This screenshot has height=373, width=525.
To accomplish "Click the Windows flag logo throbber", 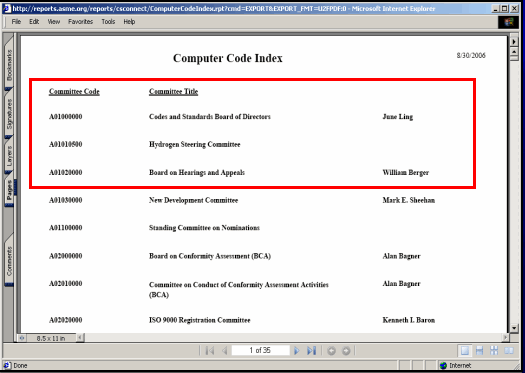I will [x=508, y=22].
